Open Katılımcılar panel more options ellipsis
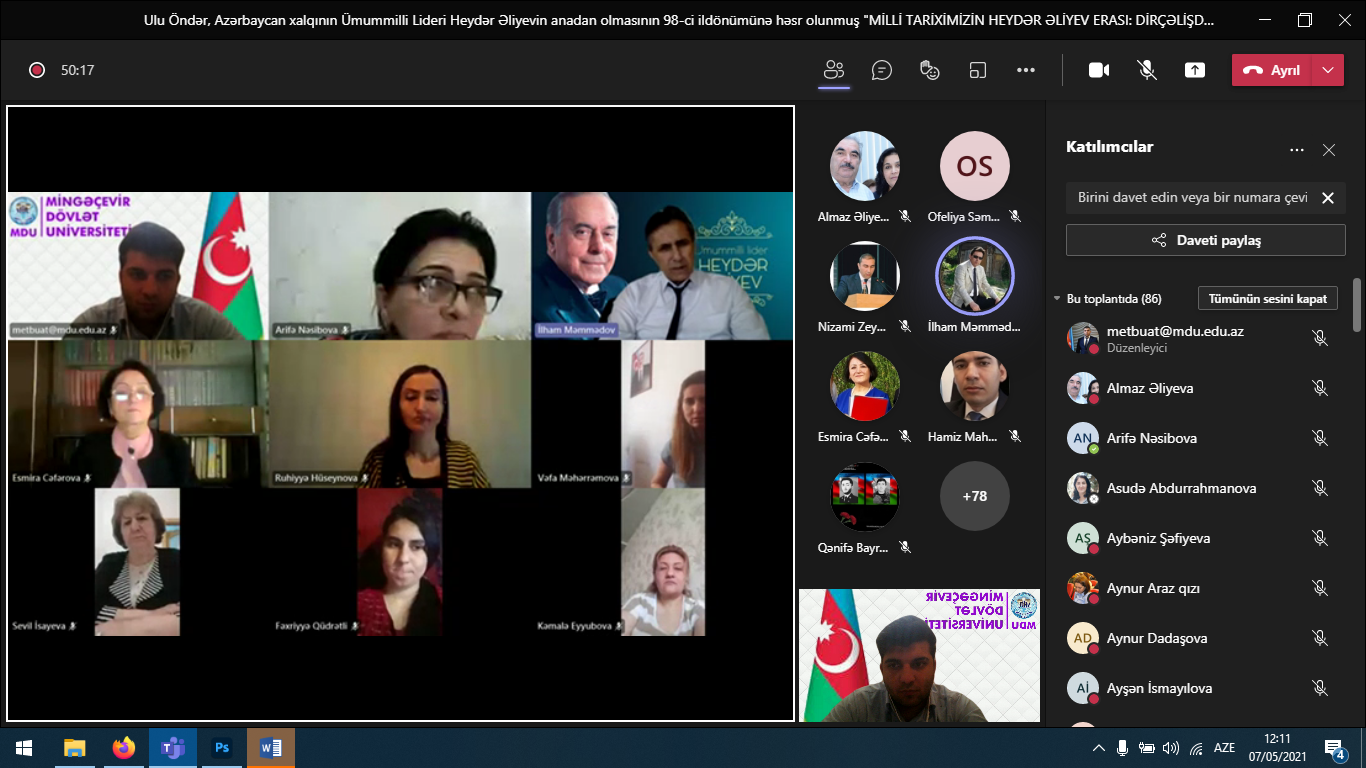 click(x=1297, y=150)
